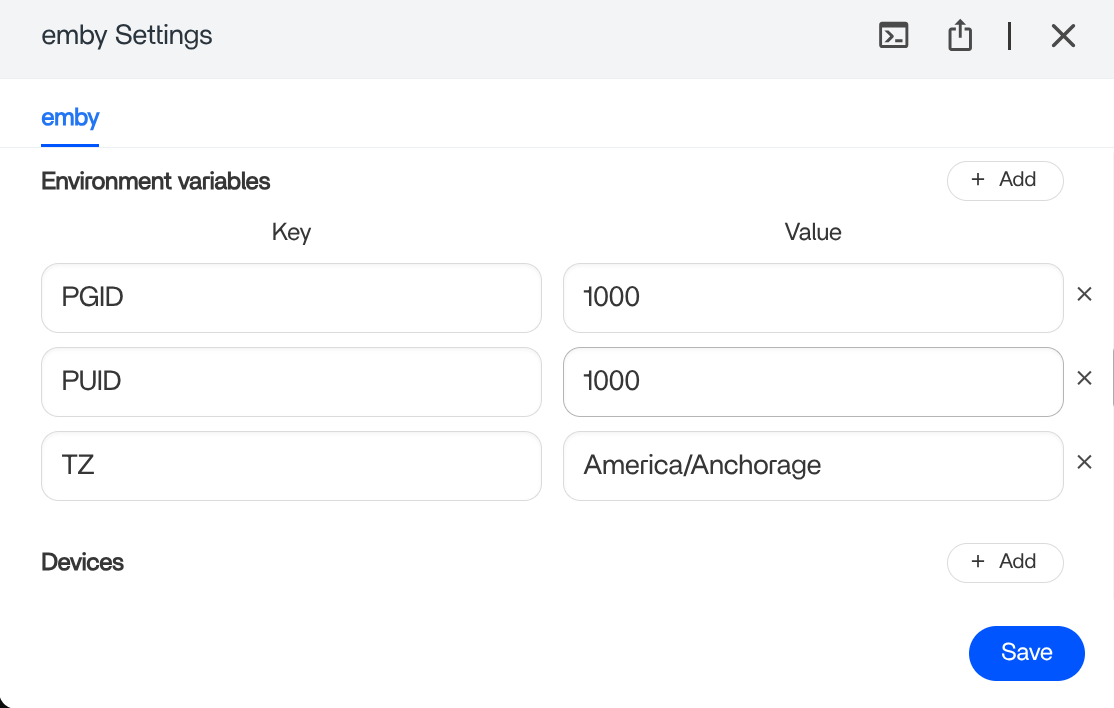Edit the PGID value field

(812, 298)
